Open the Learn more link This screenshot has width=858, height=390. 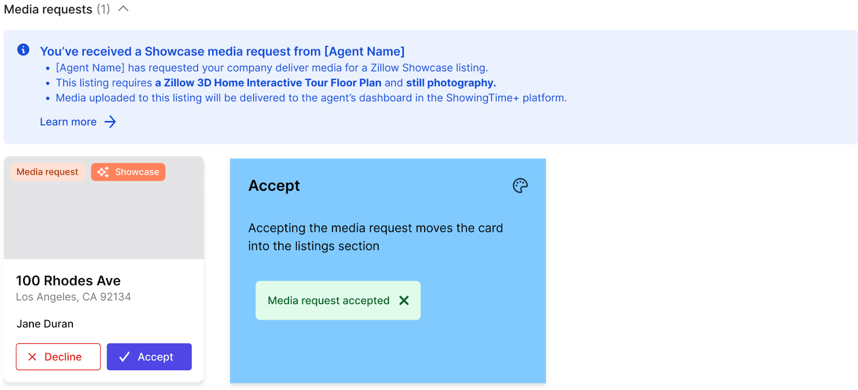pyautogui.click(x=68, y=121)
